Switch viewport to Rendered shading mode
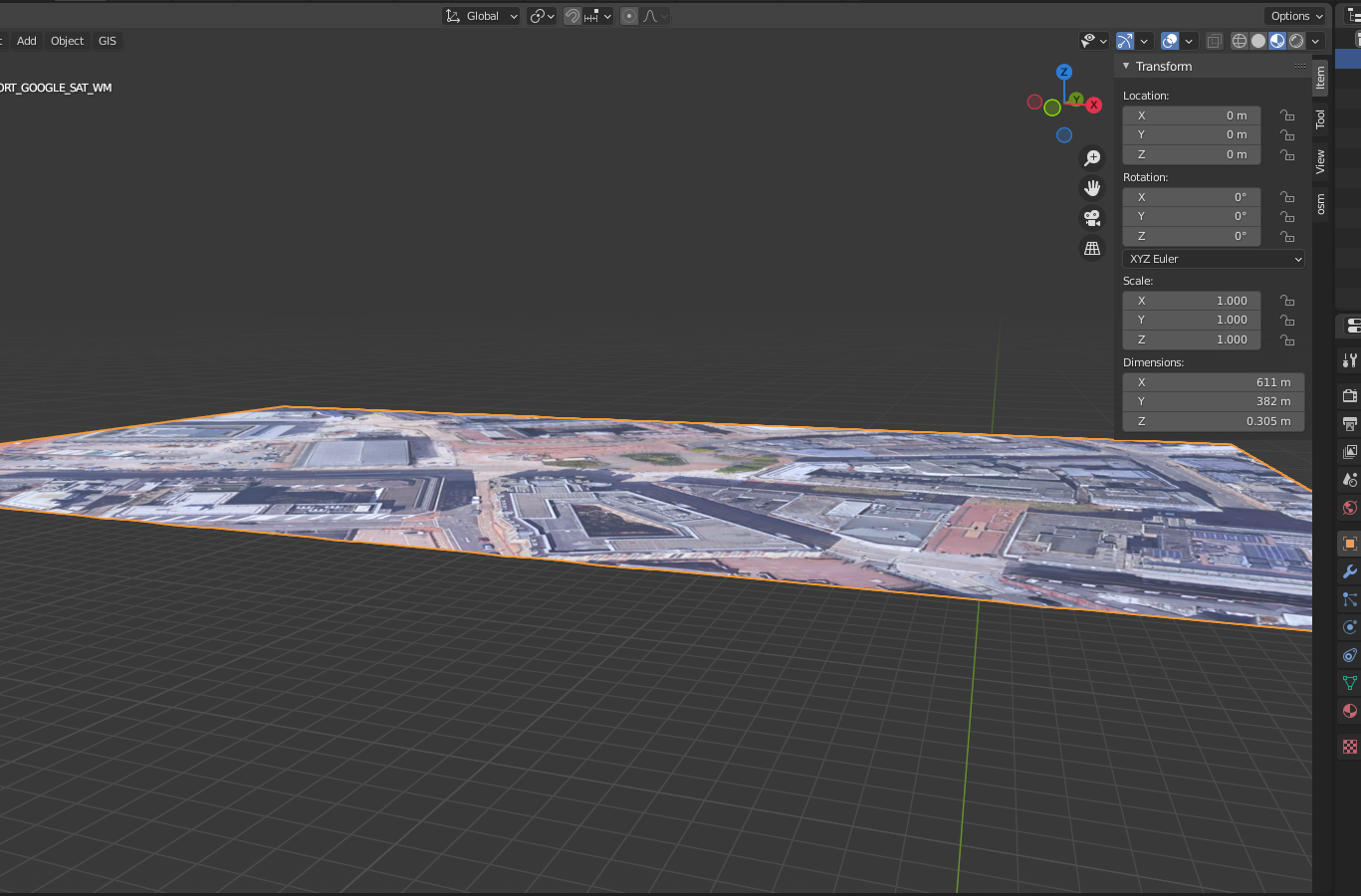Screen dimensions: 1361x896 pos(1295,40)
